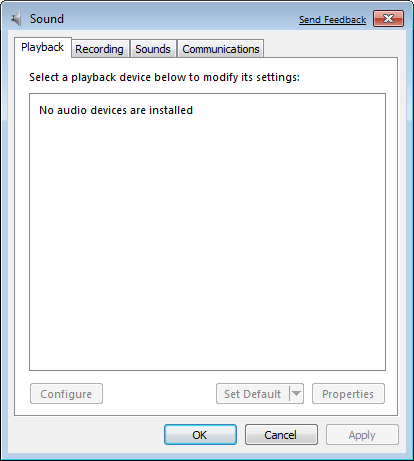This screenshot has width=414, height=461.
Task: Click the Apply button
Action: pyautogui.click(x=362, y=435)
